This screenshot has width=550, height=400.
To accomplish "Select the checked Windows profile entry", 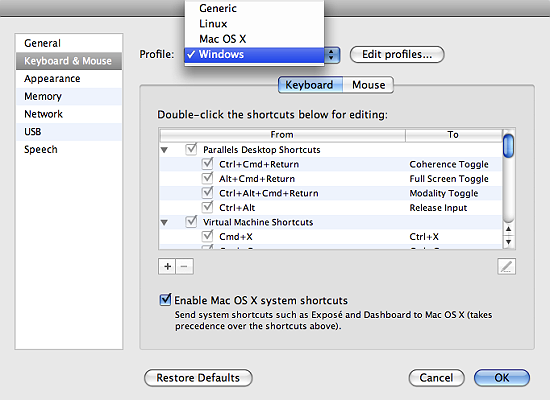I will 254,55.
